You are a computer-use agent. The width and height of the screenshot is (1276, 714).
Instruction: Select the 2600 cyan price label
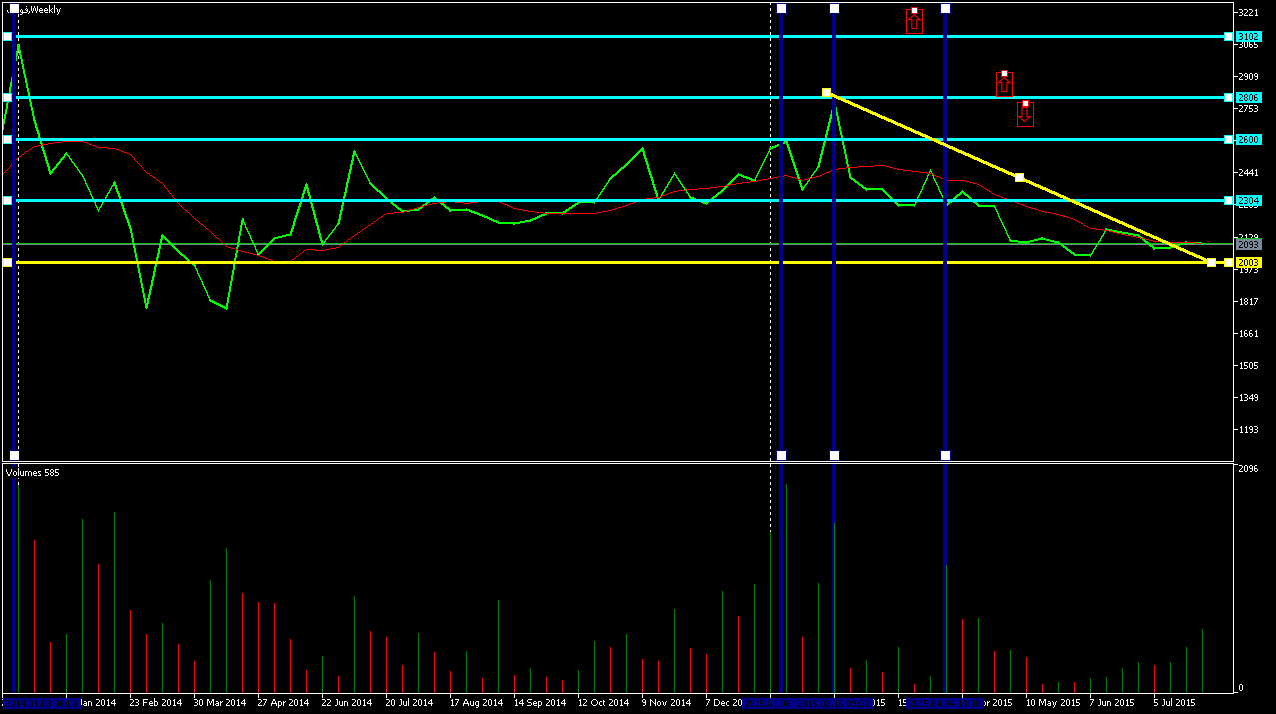[x=1248, y=140]
